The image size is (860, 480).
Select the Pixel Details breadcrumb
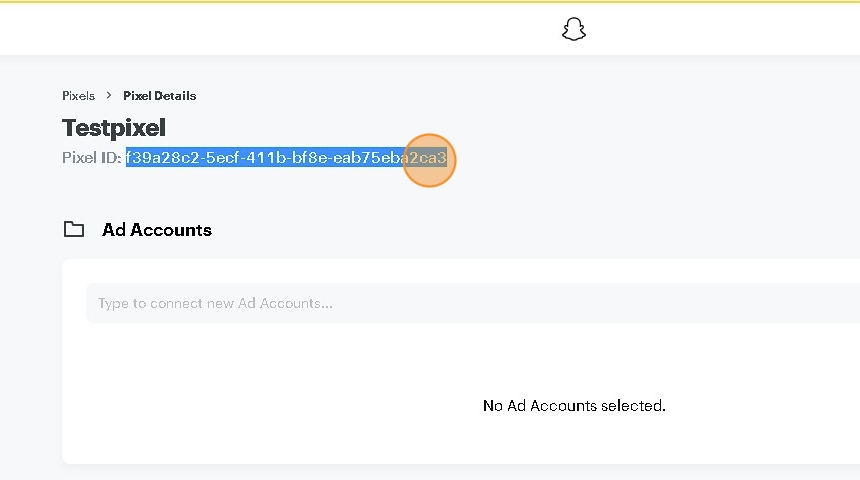160,95
